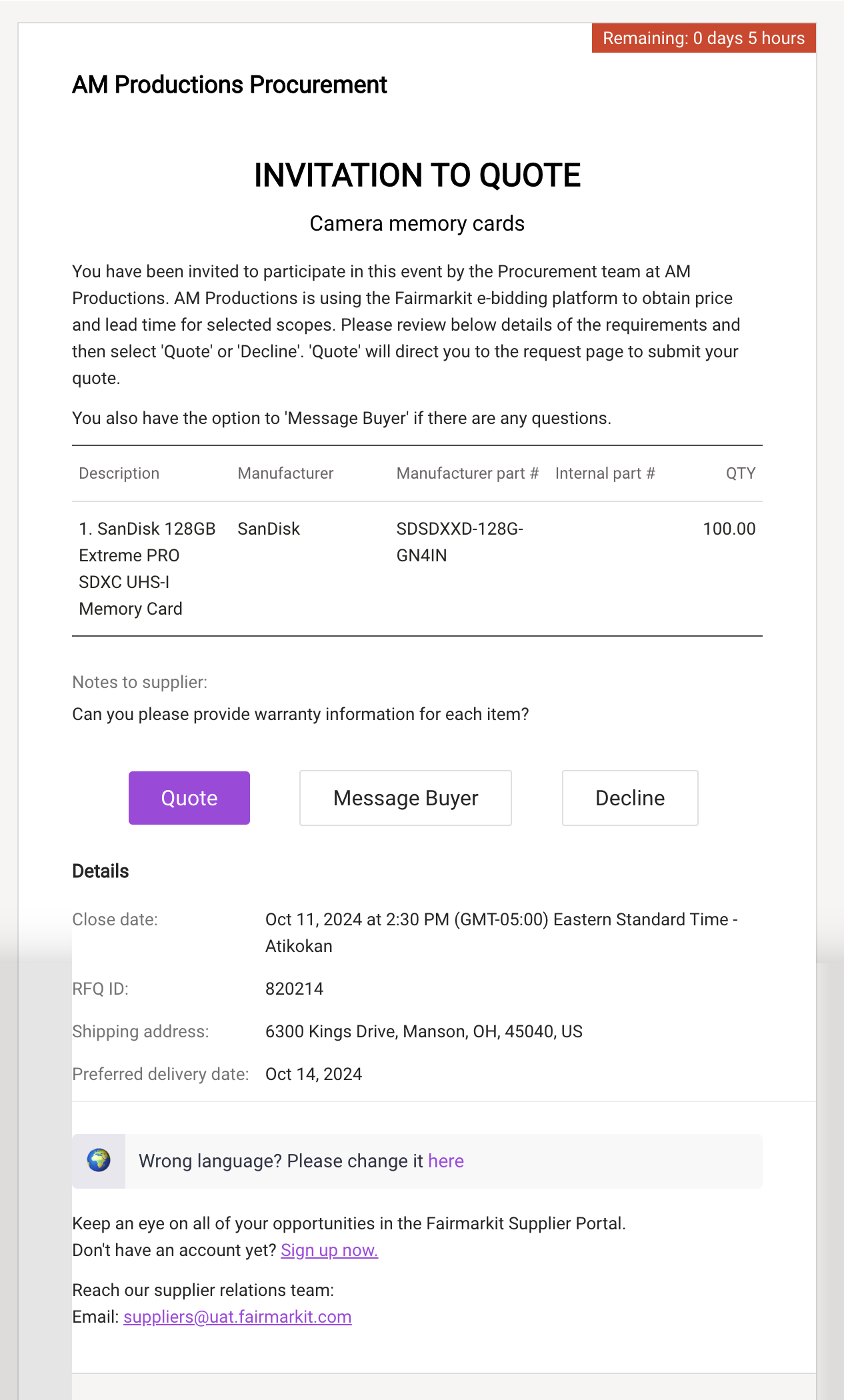Click the Fairmarkit Supplier Portal sentence

(x=349, y=1223)
